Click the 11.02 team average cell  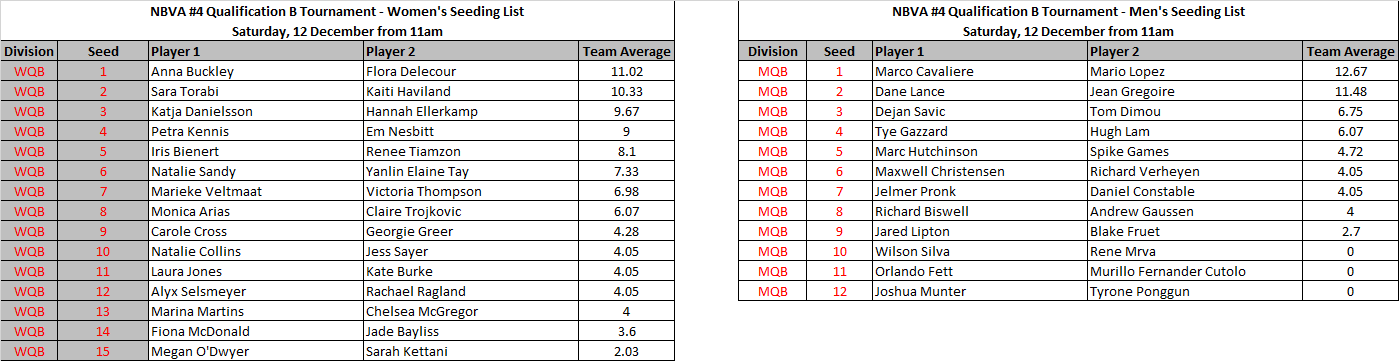(627, 72)
